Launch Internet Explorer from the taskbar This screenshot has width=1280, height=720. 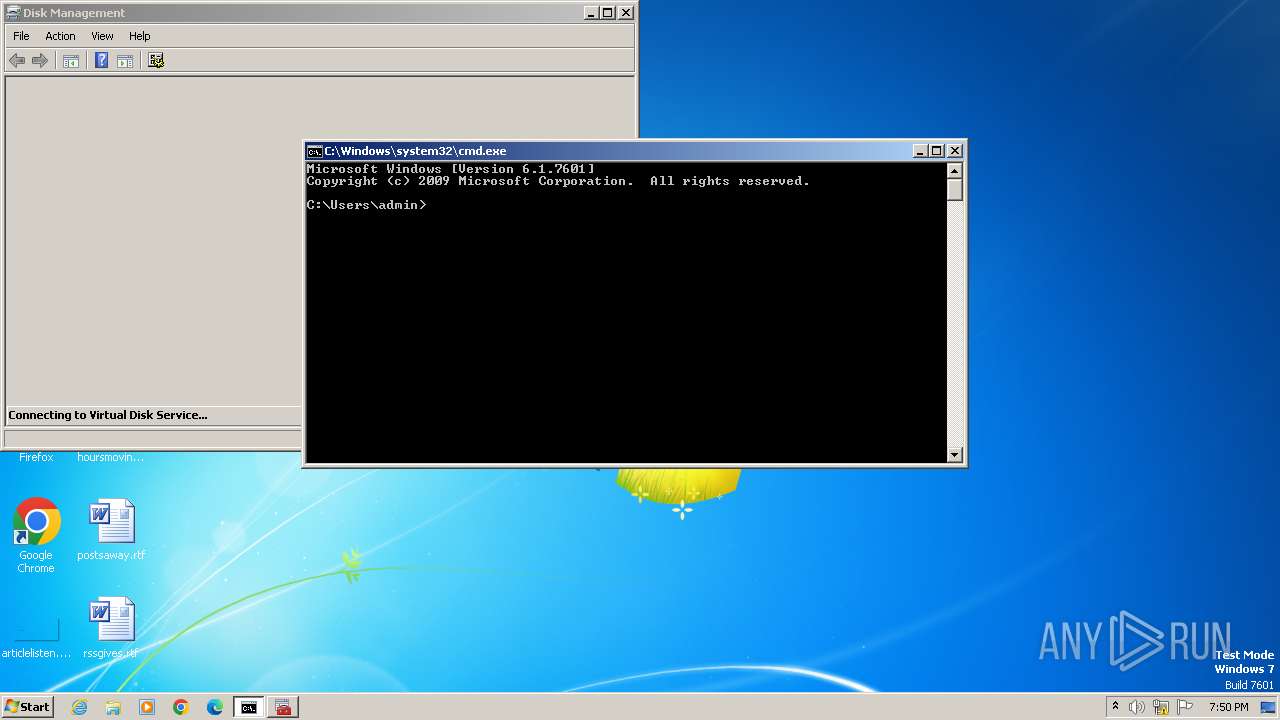[x=80, y=707]
